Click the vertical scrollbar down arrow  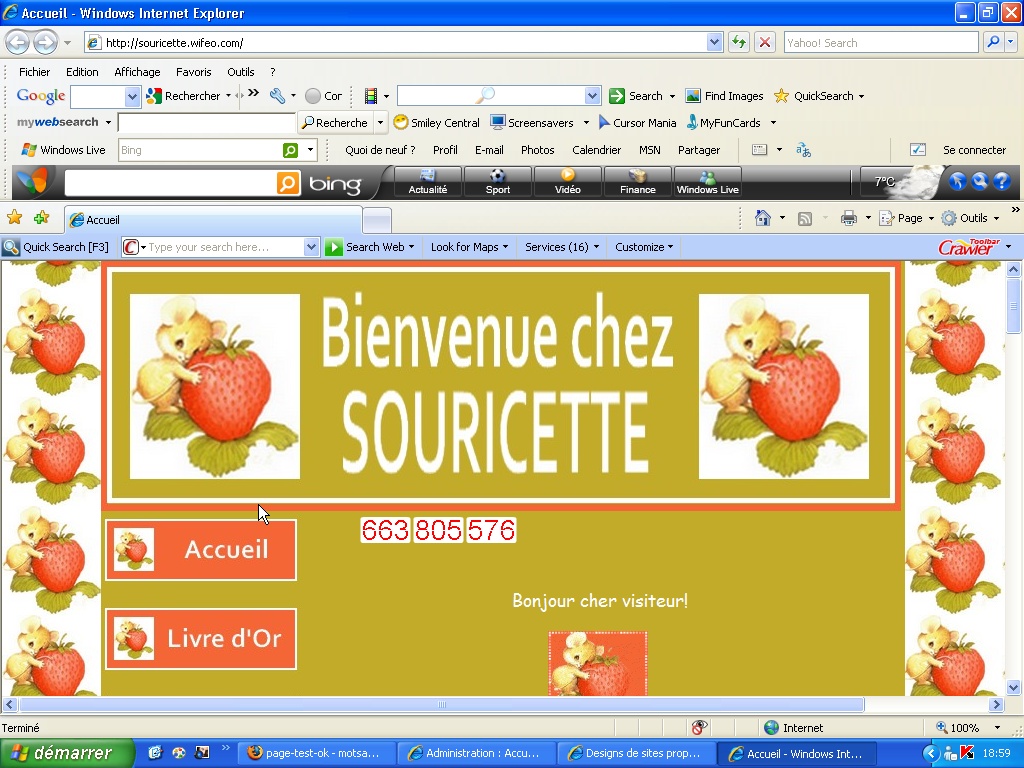1014,687
